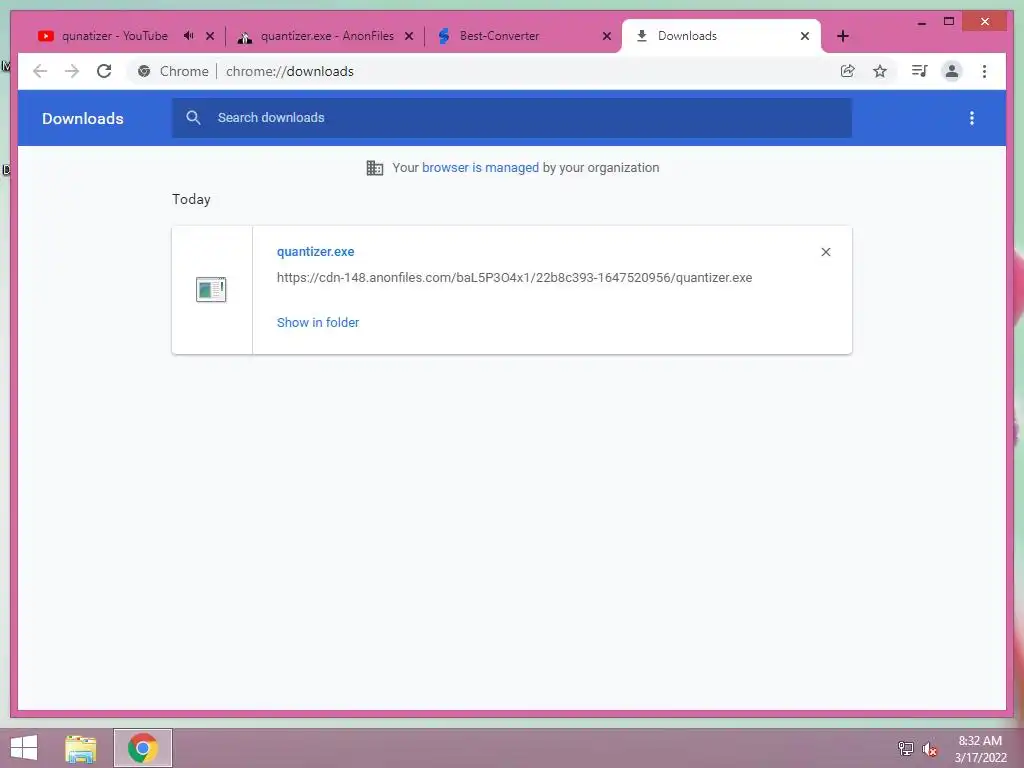Open the browser is managed link
The image size is (1024, 768).
tap(480, 168)
